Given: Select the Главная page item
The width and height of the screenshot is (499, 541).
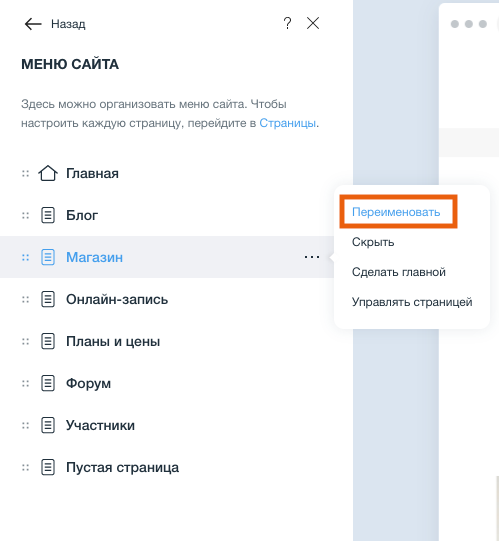Looking at the screenshot, I should pyautogui.click(x=167, y=173).
